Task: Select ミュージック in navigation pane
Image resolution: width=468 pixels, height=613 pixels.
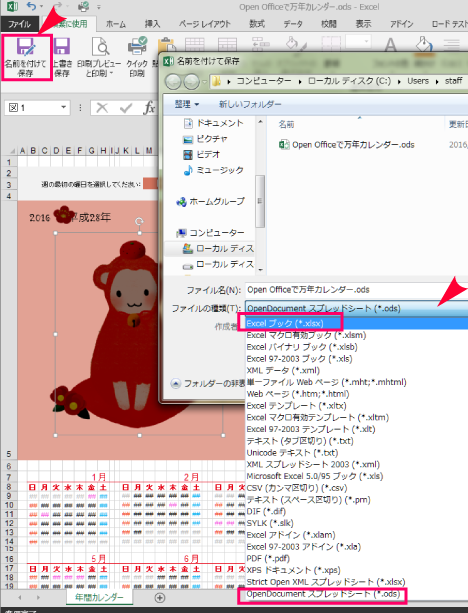Action: [213, 170]
